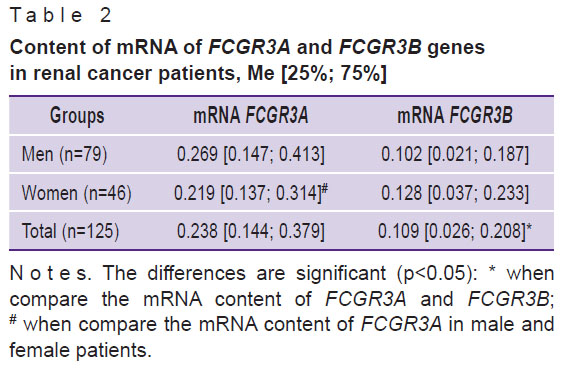Click the Women (n=46) row label

[77, 193]
